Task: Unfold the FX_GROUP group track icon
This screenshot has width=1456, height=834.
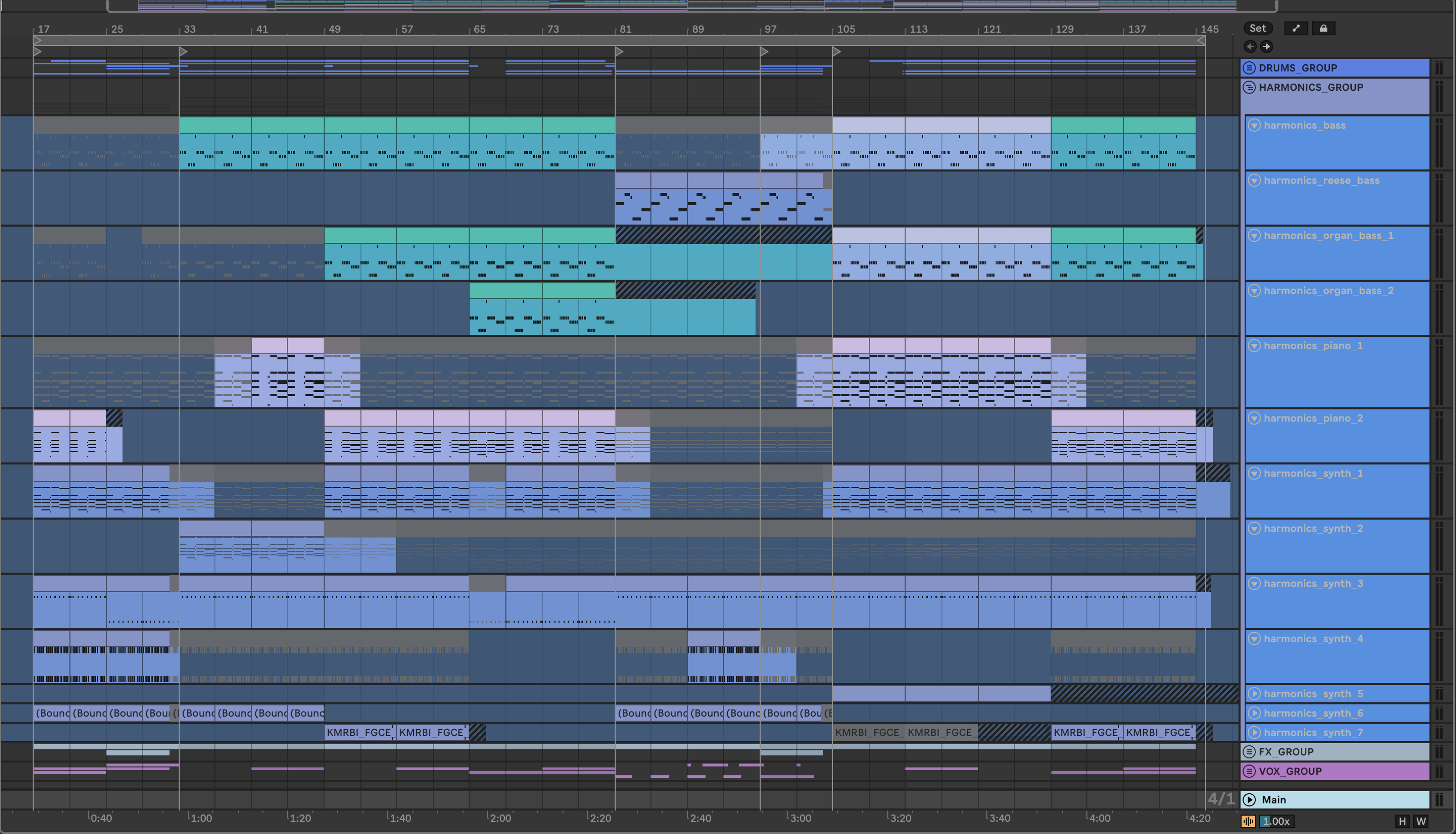Action: pyautogui.click(x=1249, y=751)
